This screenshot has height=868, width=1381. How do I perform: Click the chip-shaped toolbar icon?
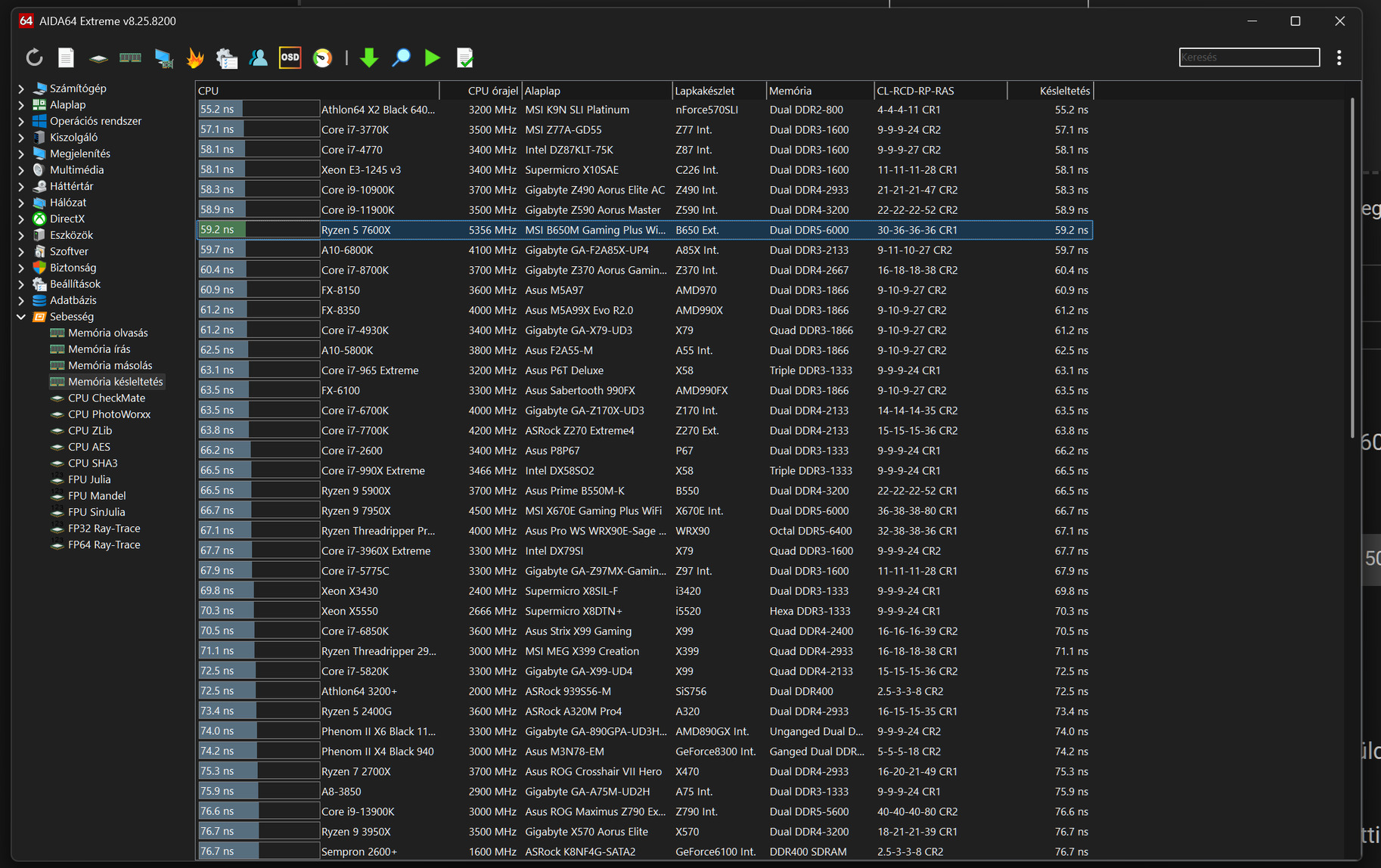pos(98,57)
